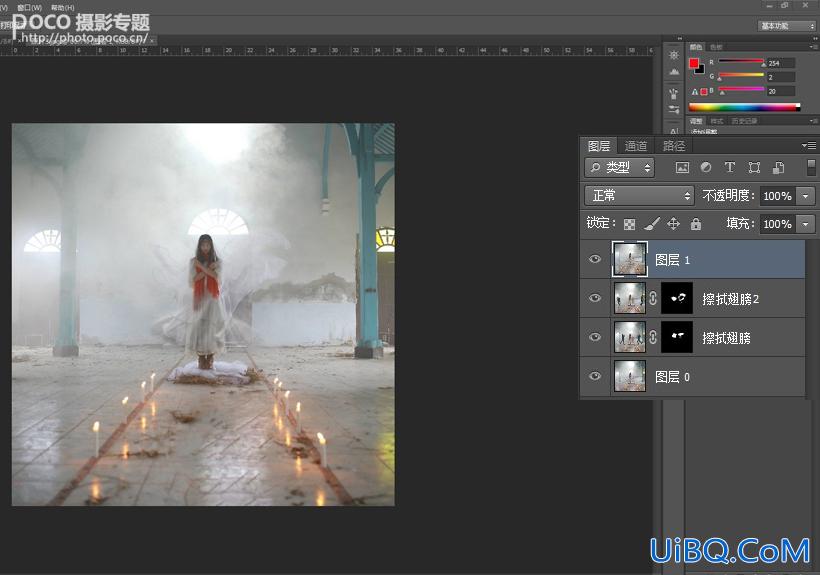Viewport: 820px width, 575px height.
Task: Lock all with the padlock icon
Action: (x=696, y=224)
